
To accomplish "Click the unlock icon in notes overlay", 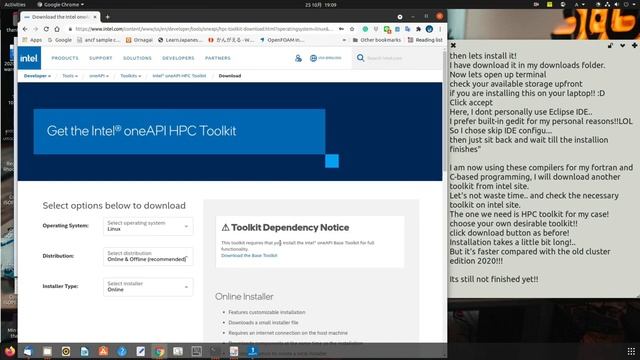I will [610, 45].
